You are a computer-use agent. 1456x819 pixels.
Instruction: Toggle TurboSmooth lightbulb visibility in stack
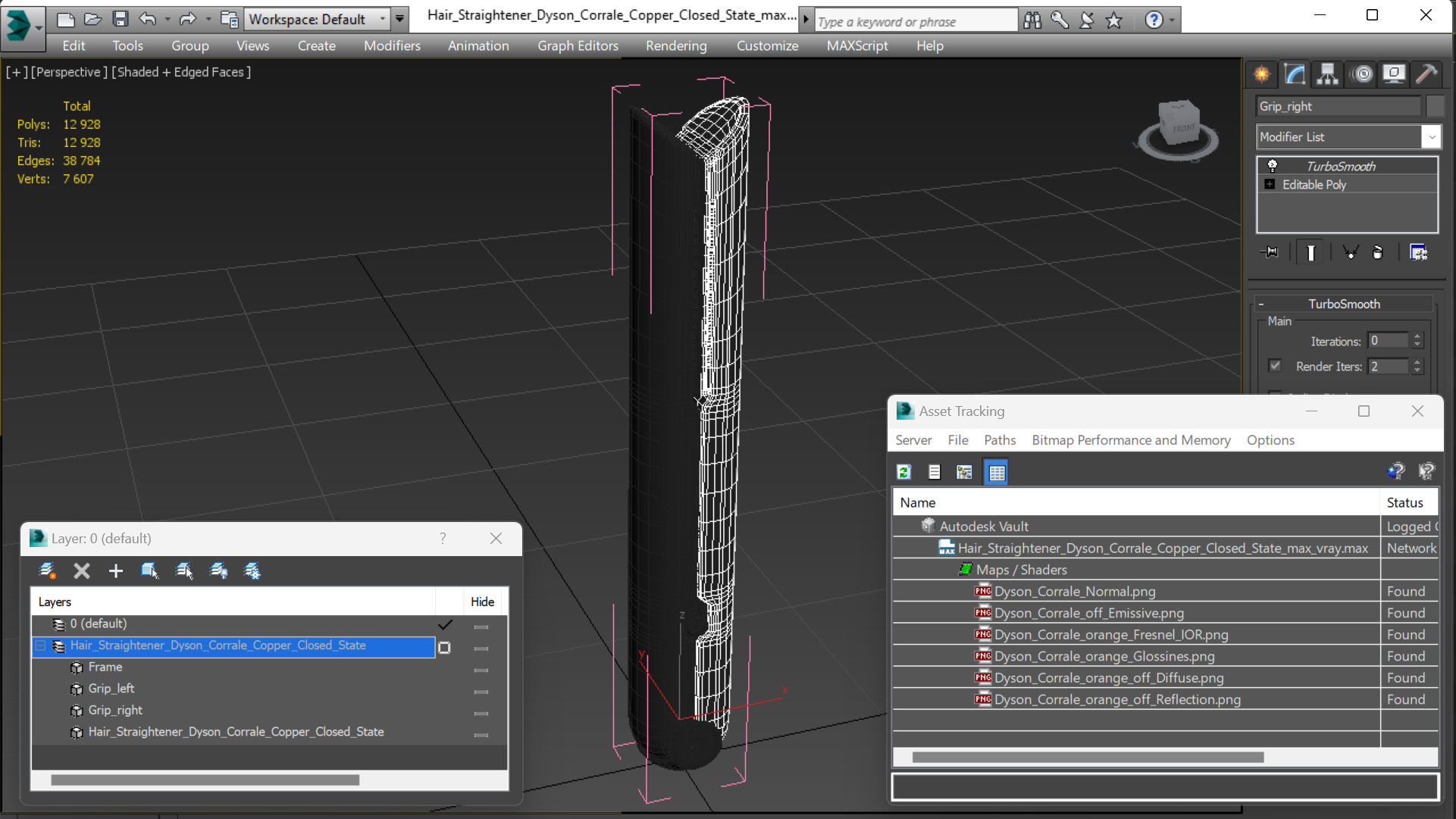(x=1273, y=166)
